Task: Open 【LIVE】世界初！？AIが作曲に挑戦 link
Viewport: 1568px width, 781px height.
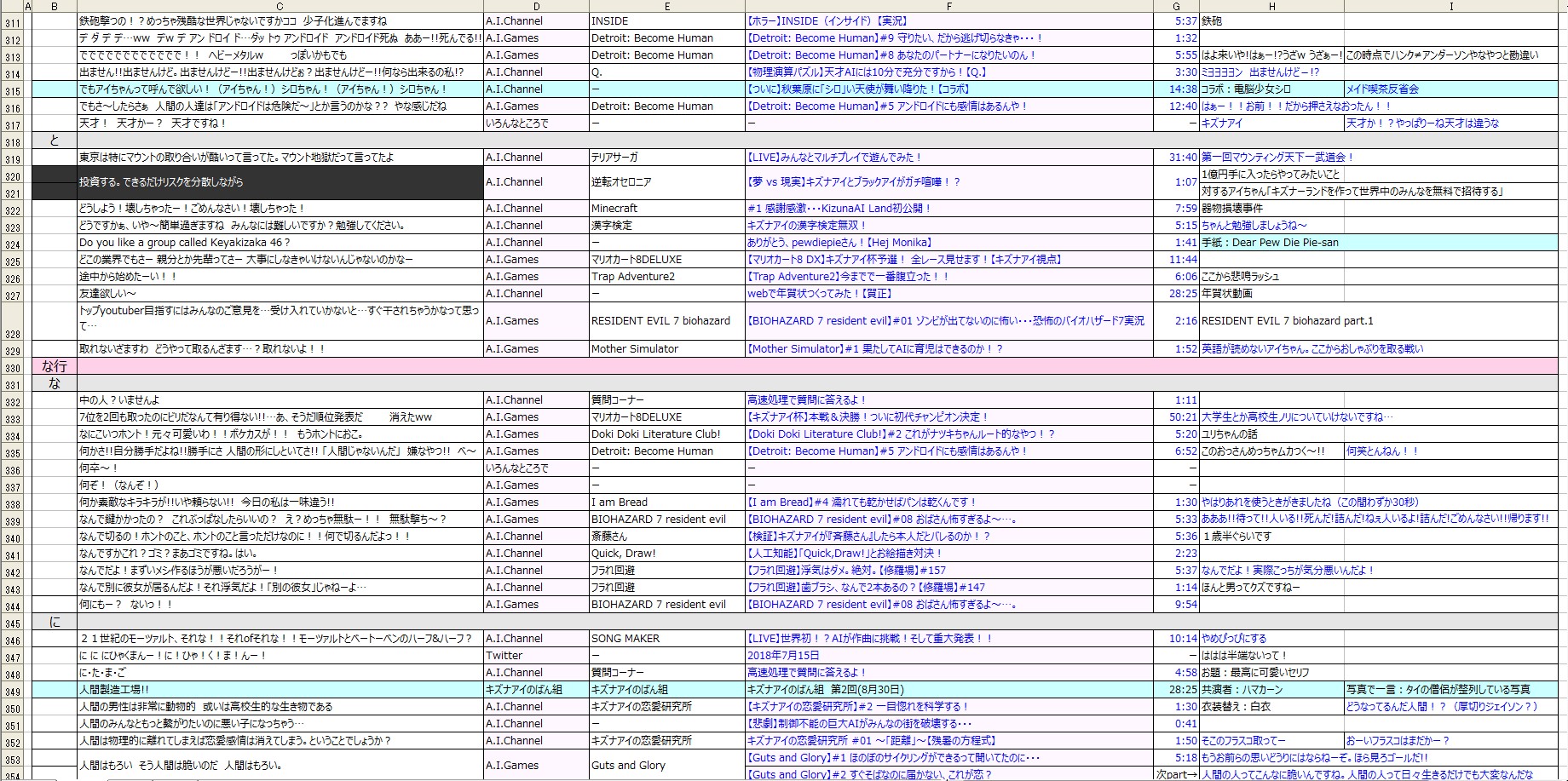Action: click(x=869, y=638)
